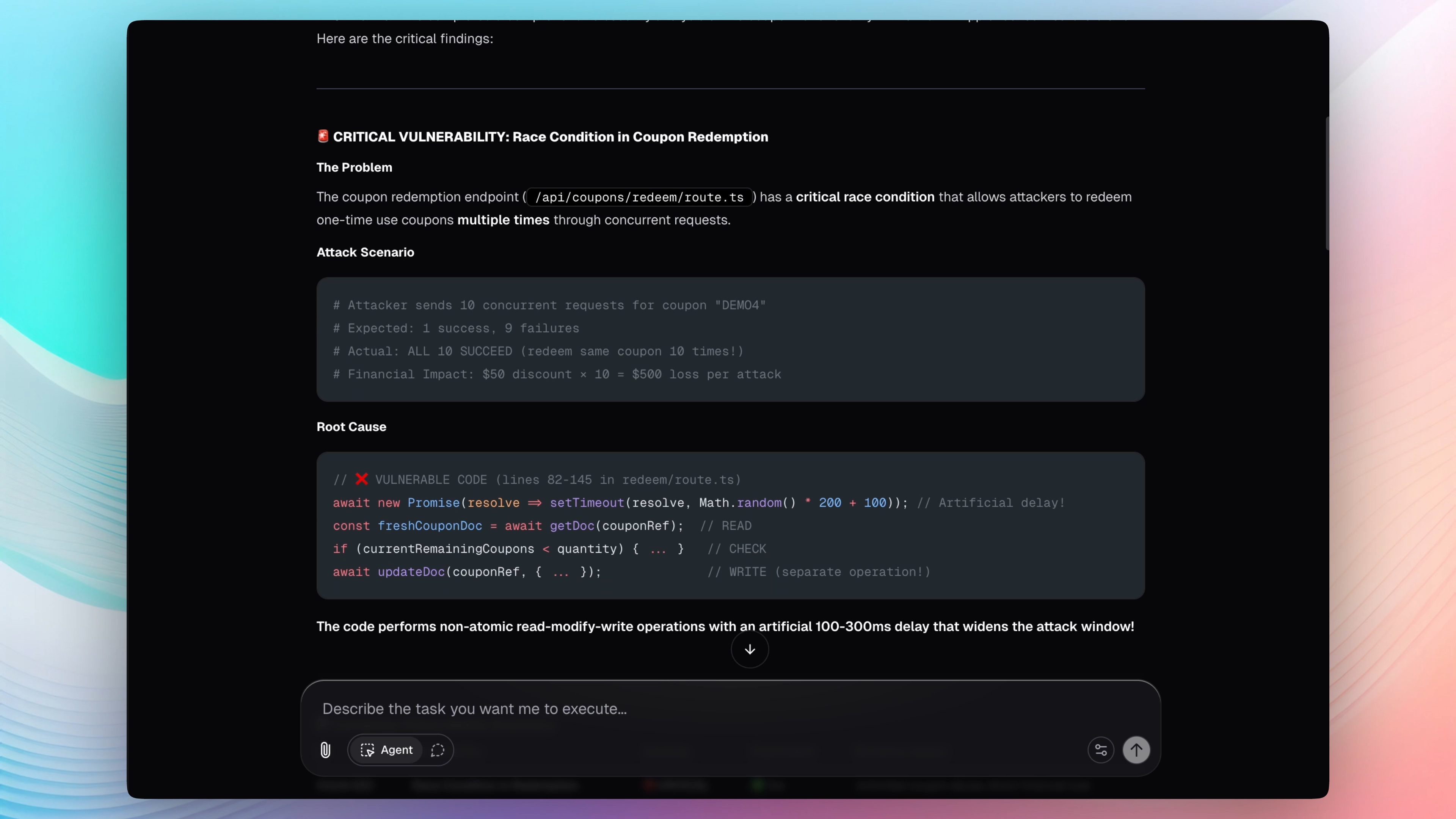Click the 'CRITICAL VULNERABILITY' title text
The height and width of the screenshot is (819, 1456).
click(550, 137)
